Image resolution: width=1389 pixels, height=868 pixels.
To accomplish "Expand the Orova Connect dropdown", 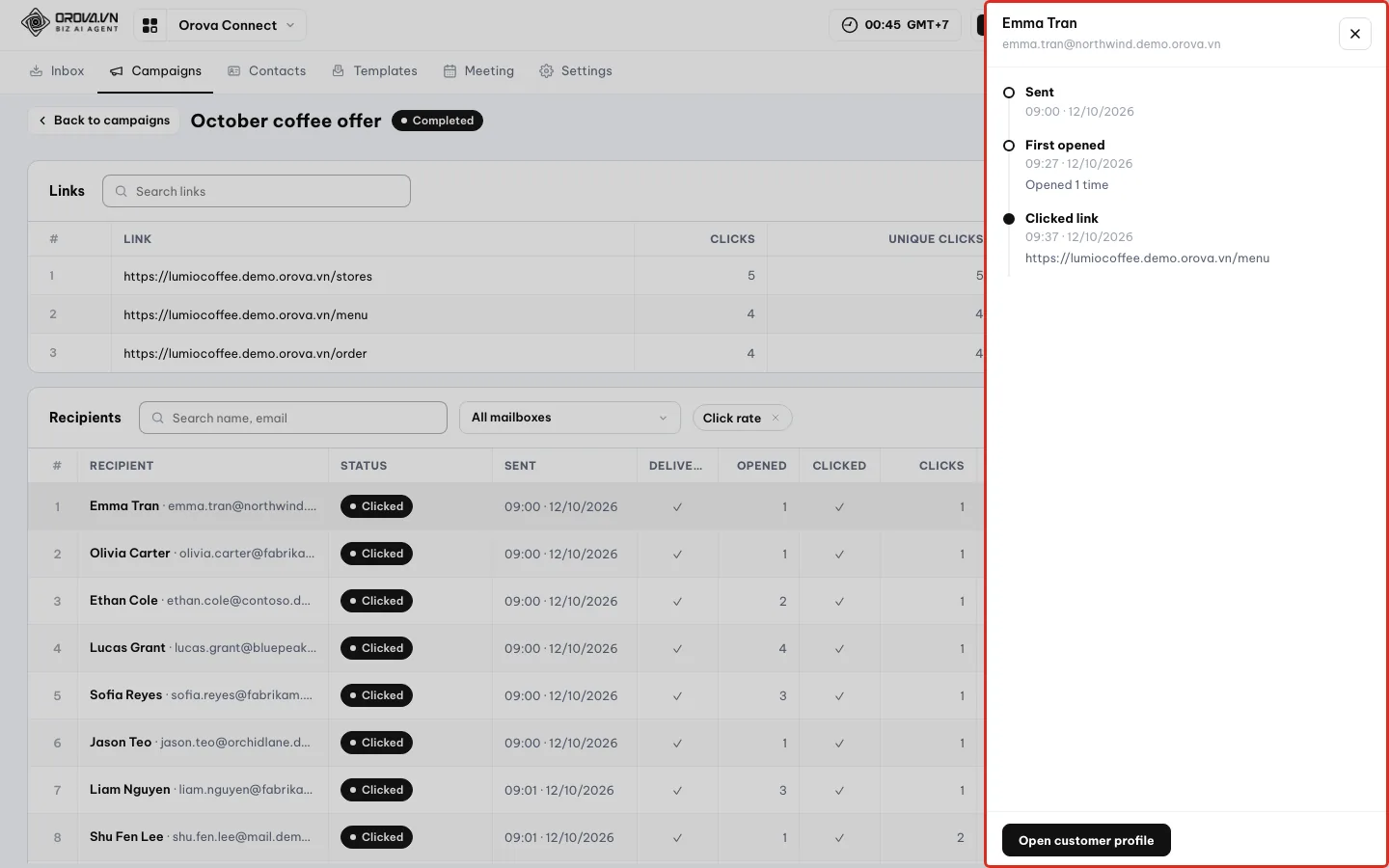I will click(x=236, y=25).
